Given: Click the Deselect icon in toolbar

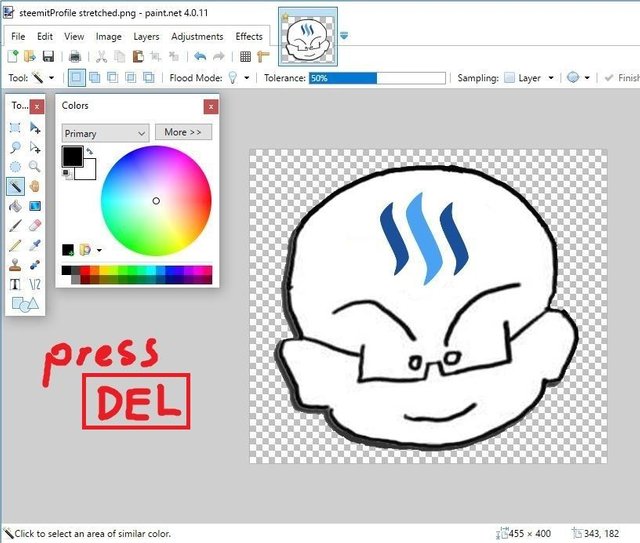Looking at the screenshot, I should (173, 56).
